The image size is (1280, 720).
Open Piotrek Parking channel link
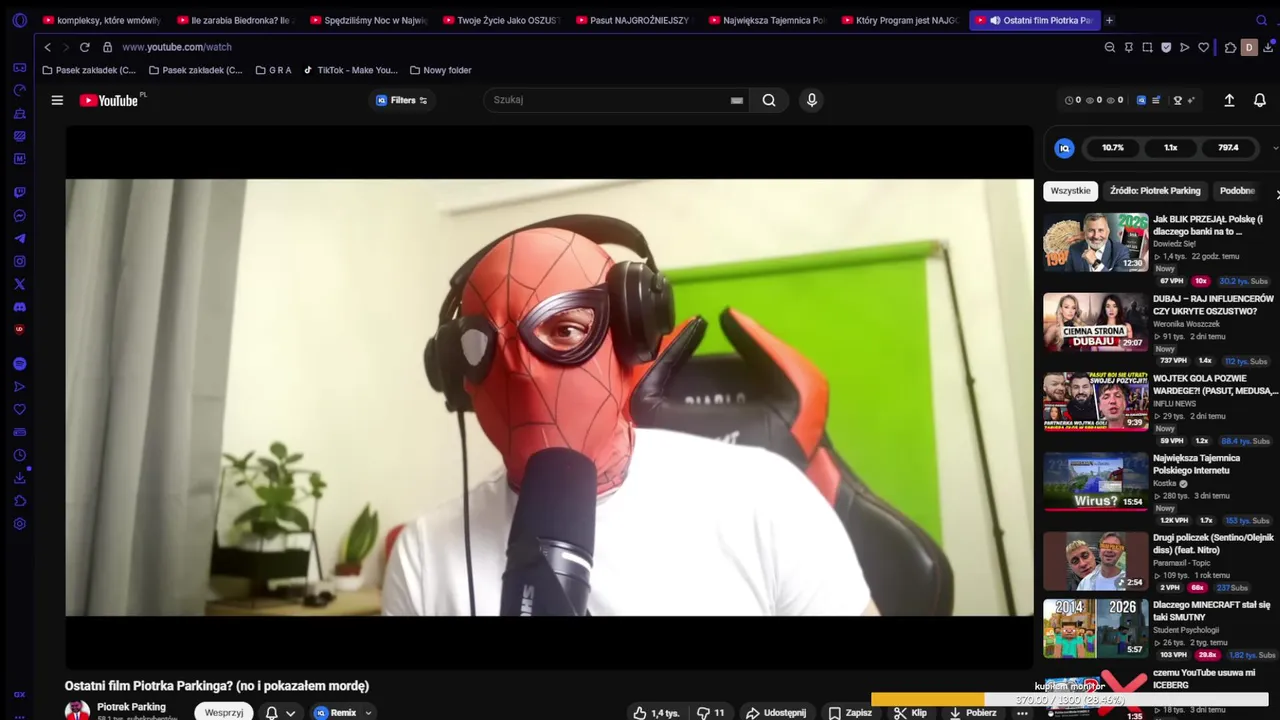pos(131,707)
